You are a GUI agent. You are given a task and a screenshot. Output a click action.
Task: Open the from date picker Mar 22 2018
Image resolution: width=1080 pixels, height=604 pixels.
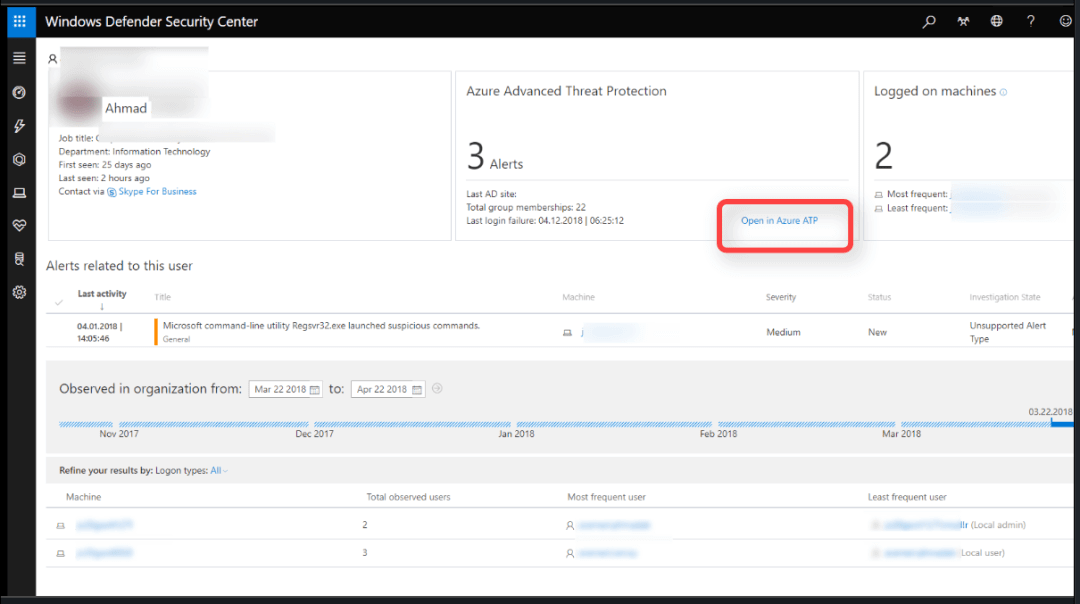(285, 389)
